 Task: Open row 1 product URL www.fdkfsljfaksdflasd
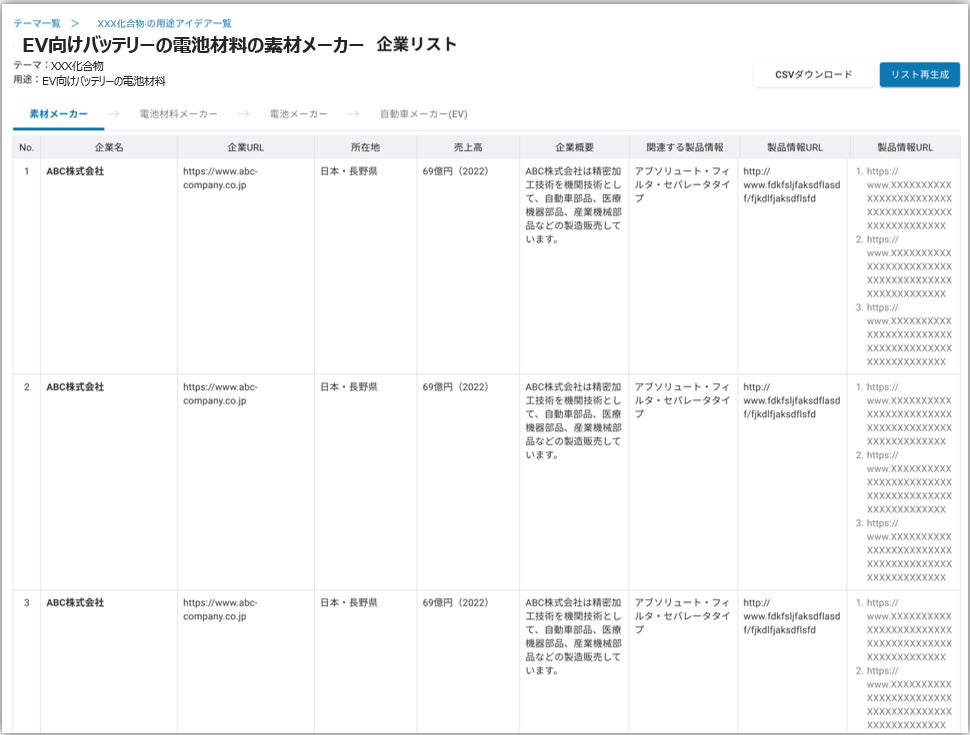click(792, 185)
